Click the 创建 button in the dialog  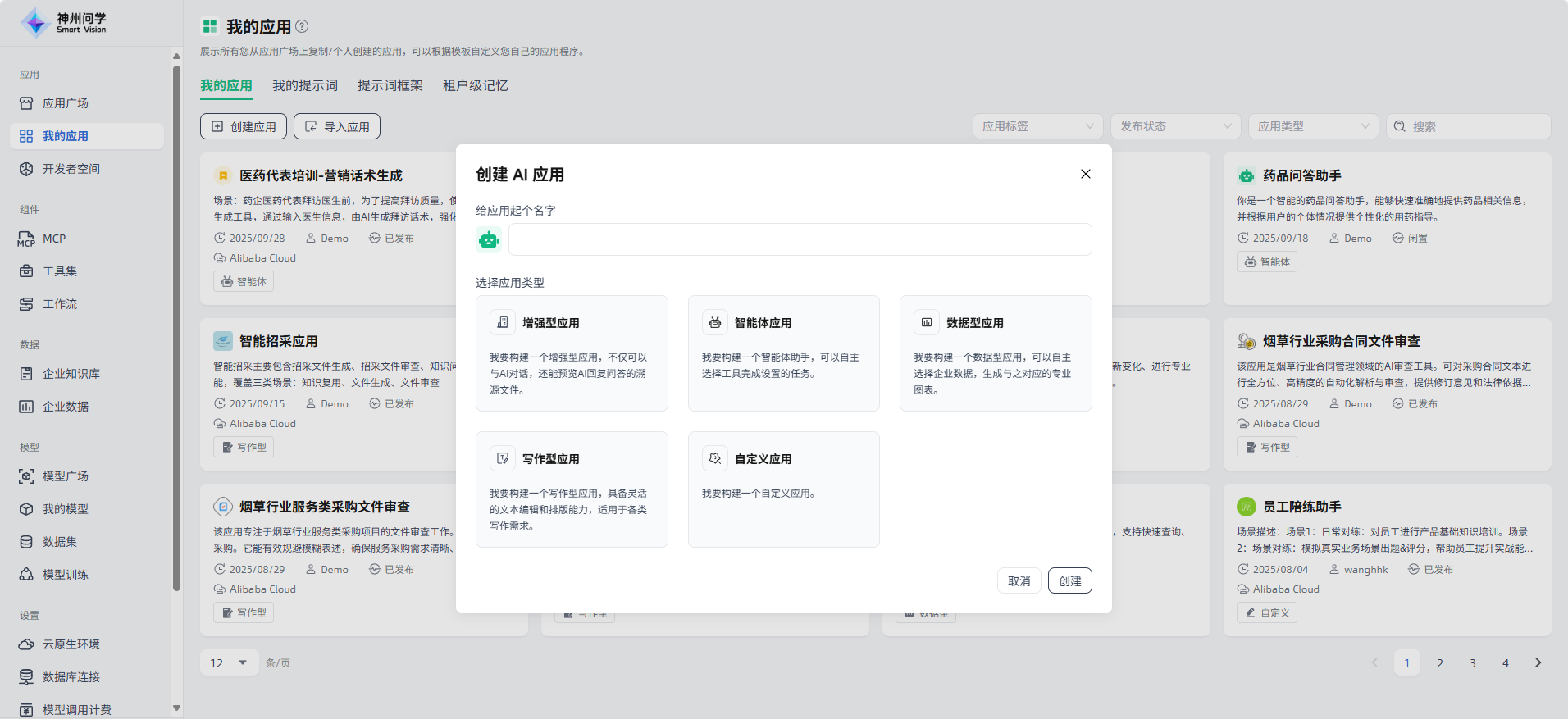point(1069,580)
